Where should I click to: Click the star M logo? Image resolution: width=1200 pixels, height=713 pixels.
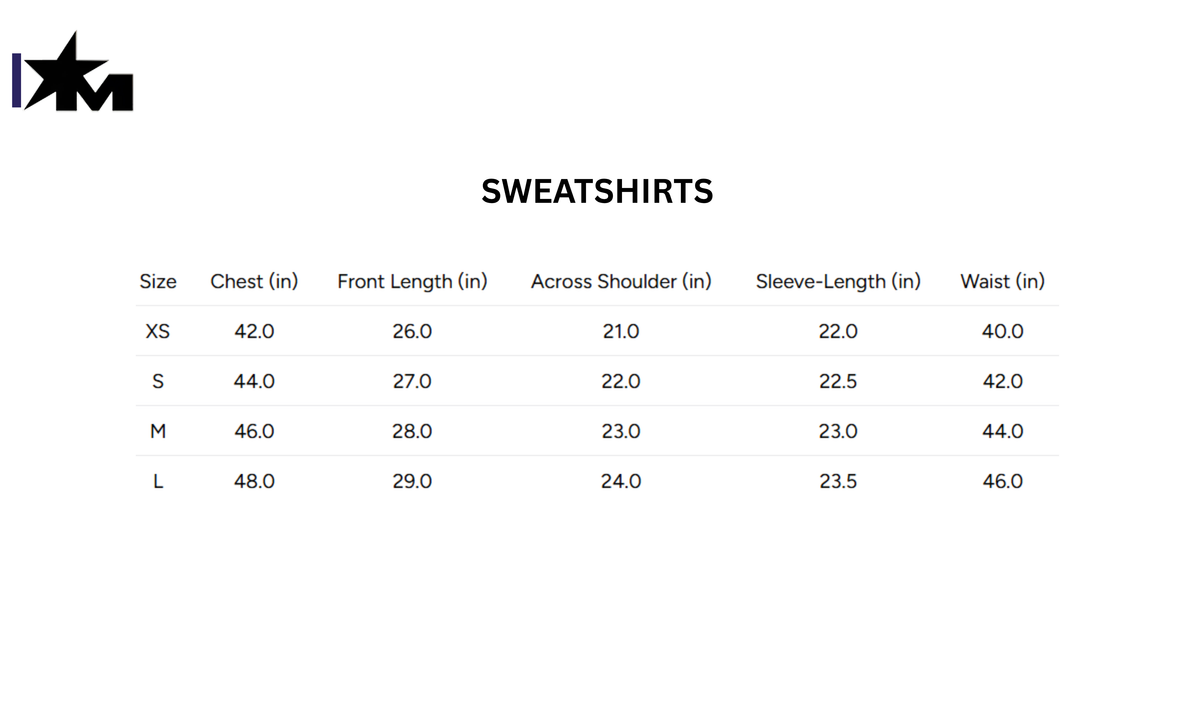(x=73, y=72)
